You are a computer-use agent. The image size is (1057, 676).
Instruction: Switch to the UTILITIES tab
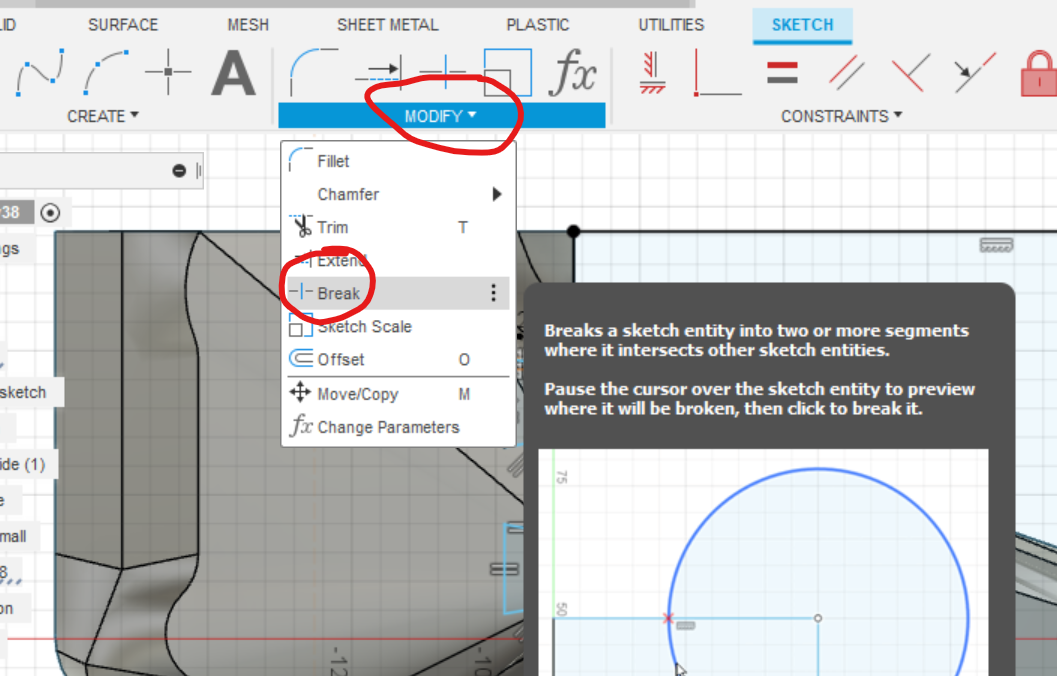coord(671,25)
